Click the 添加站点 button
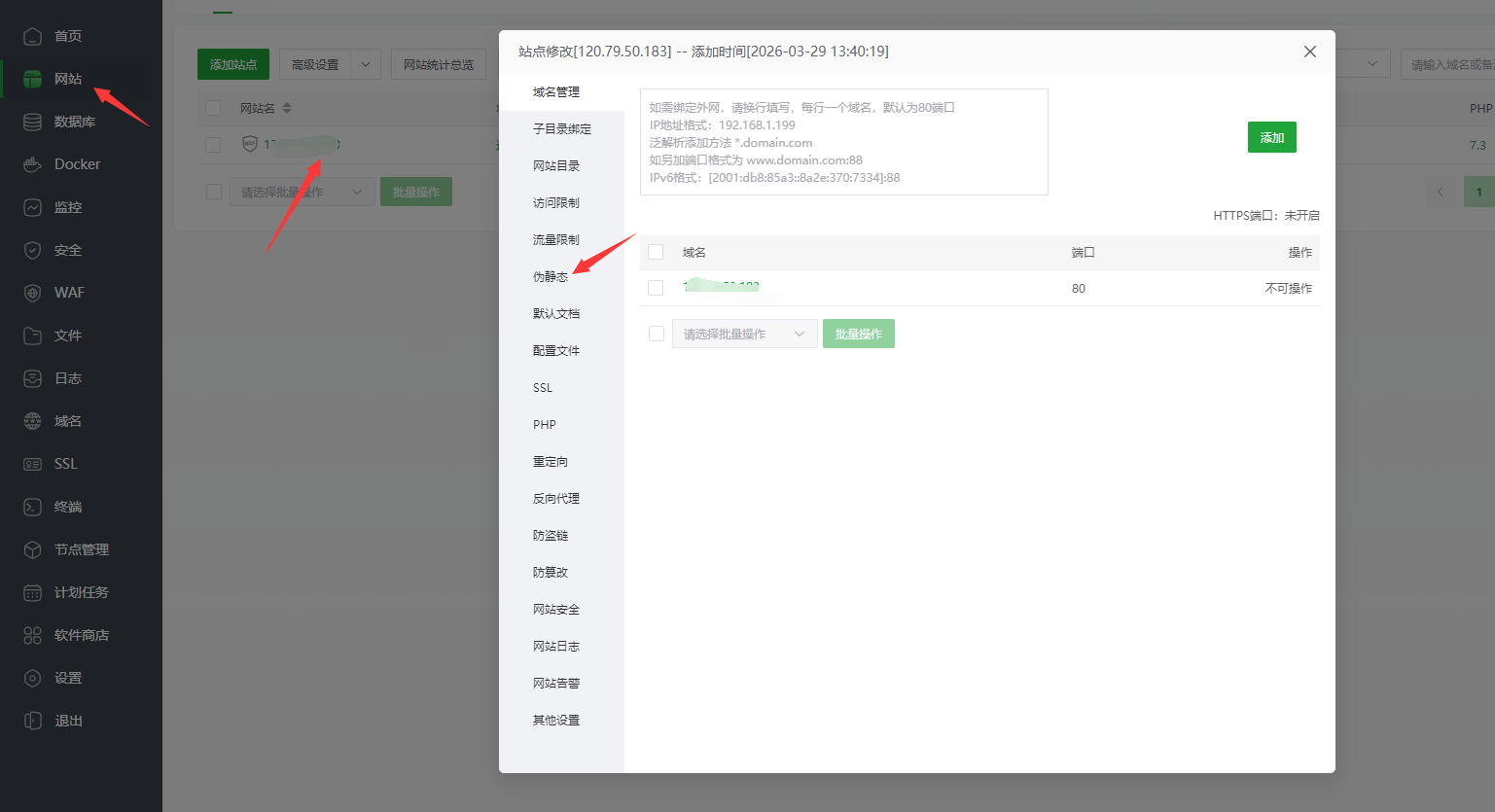Screen dimensions: 1495x812 233,63
